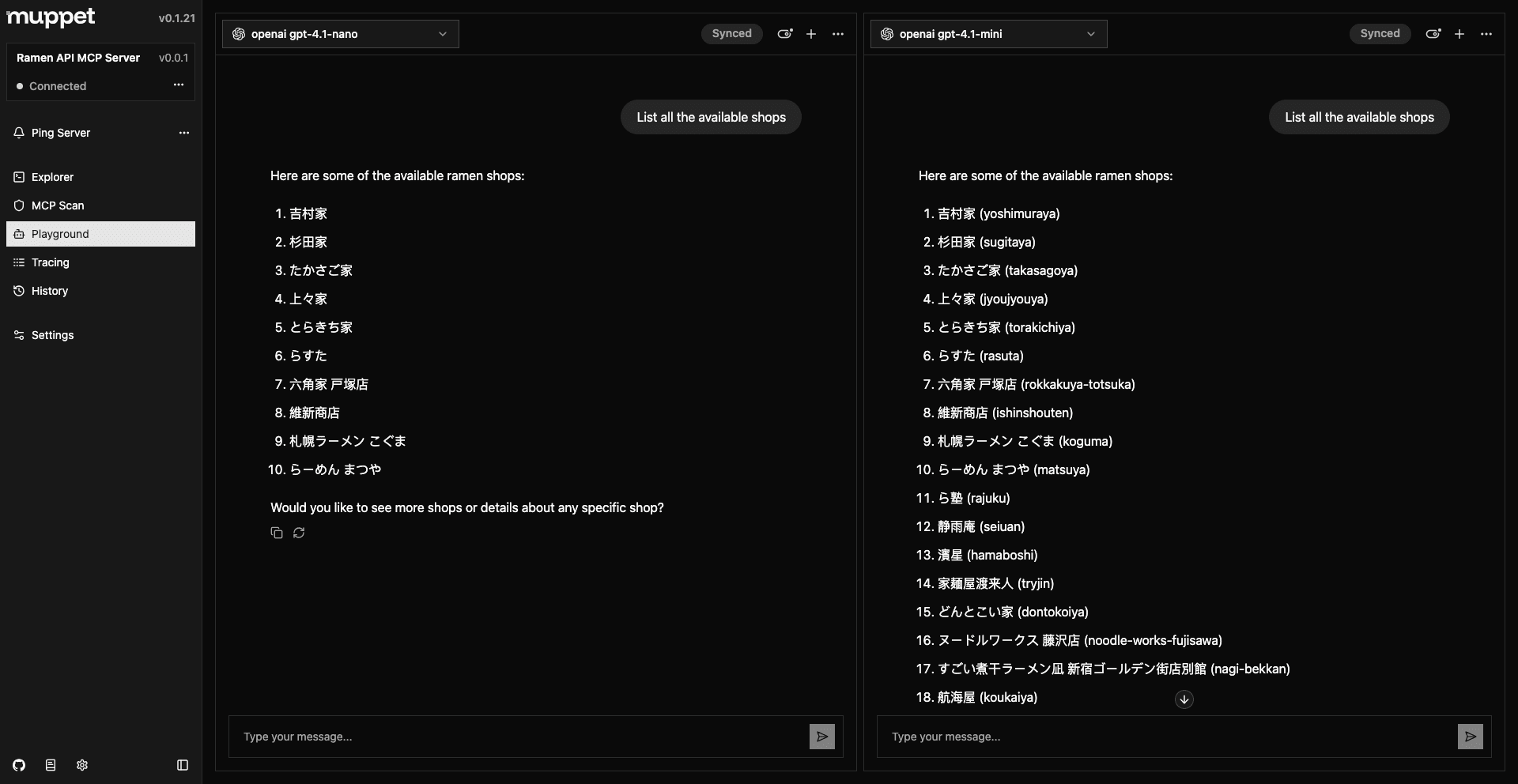Click the Ping Server bell icon
Image resolution: width=1518 pixels, height=784 pixels.
click(18, 133)
